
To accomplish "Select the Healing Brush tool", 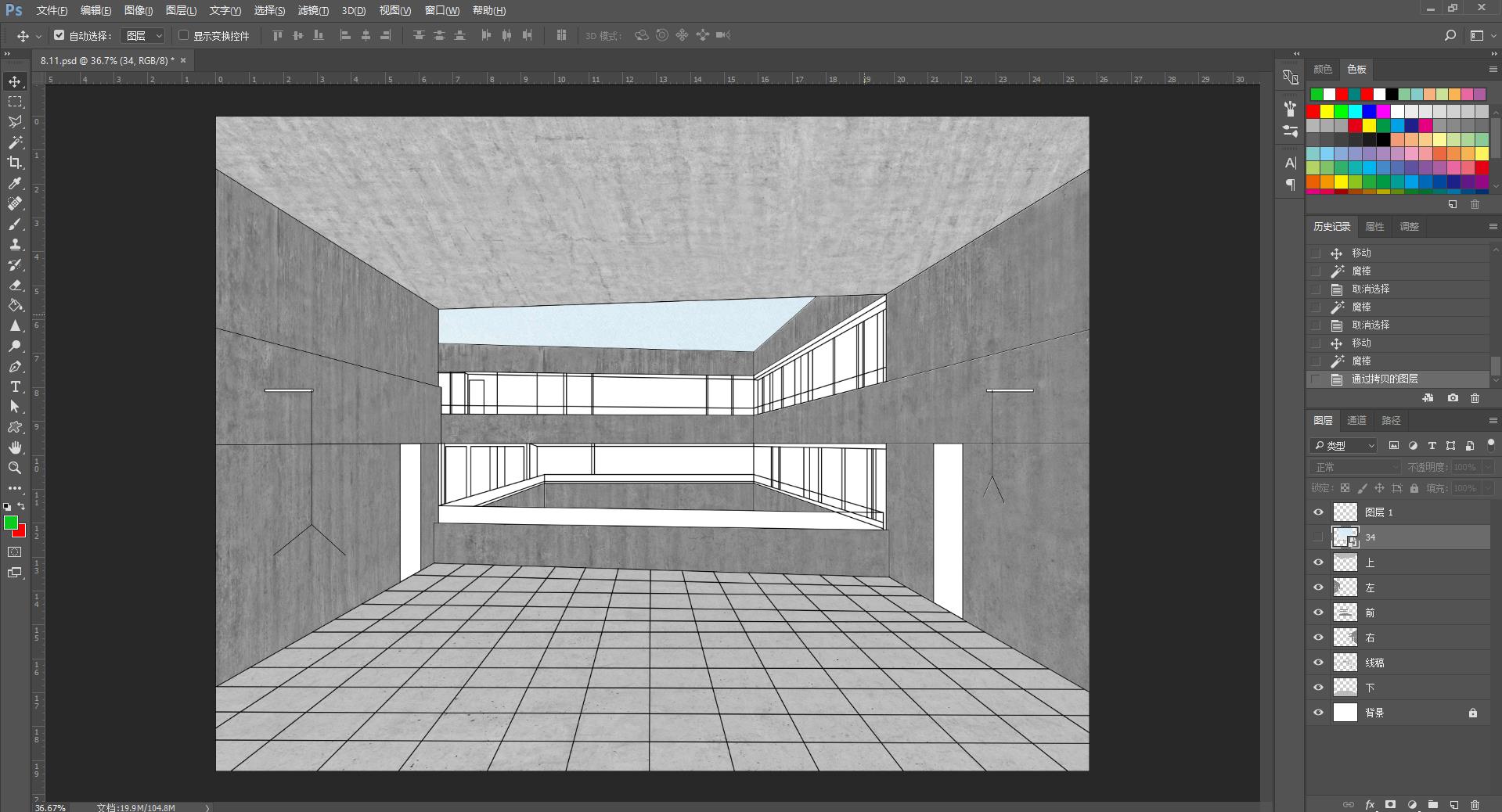I will click(x=15, y=203).
